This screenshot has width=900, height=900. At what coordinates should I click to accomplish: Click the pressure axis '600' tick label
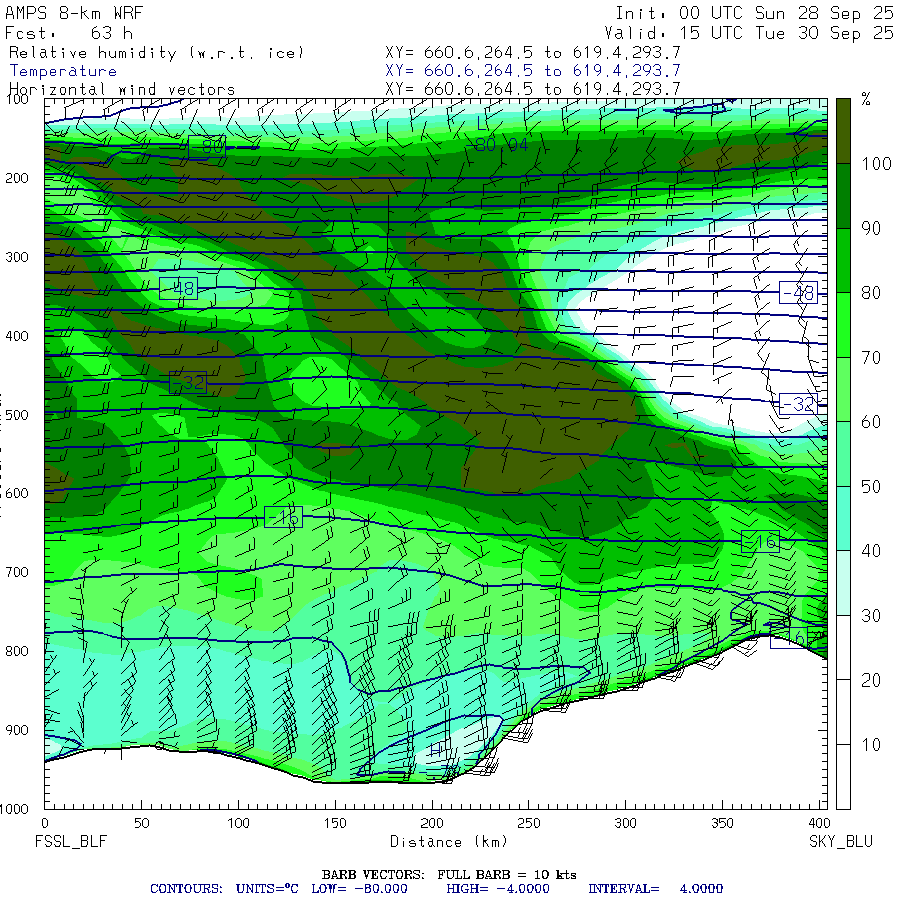click(17, 493)
